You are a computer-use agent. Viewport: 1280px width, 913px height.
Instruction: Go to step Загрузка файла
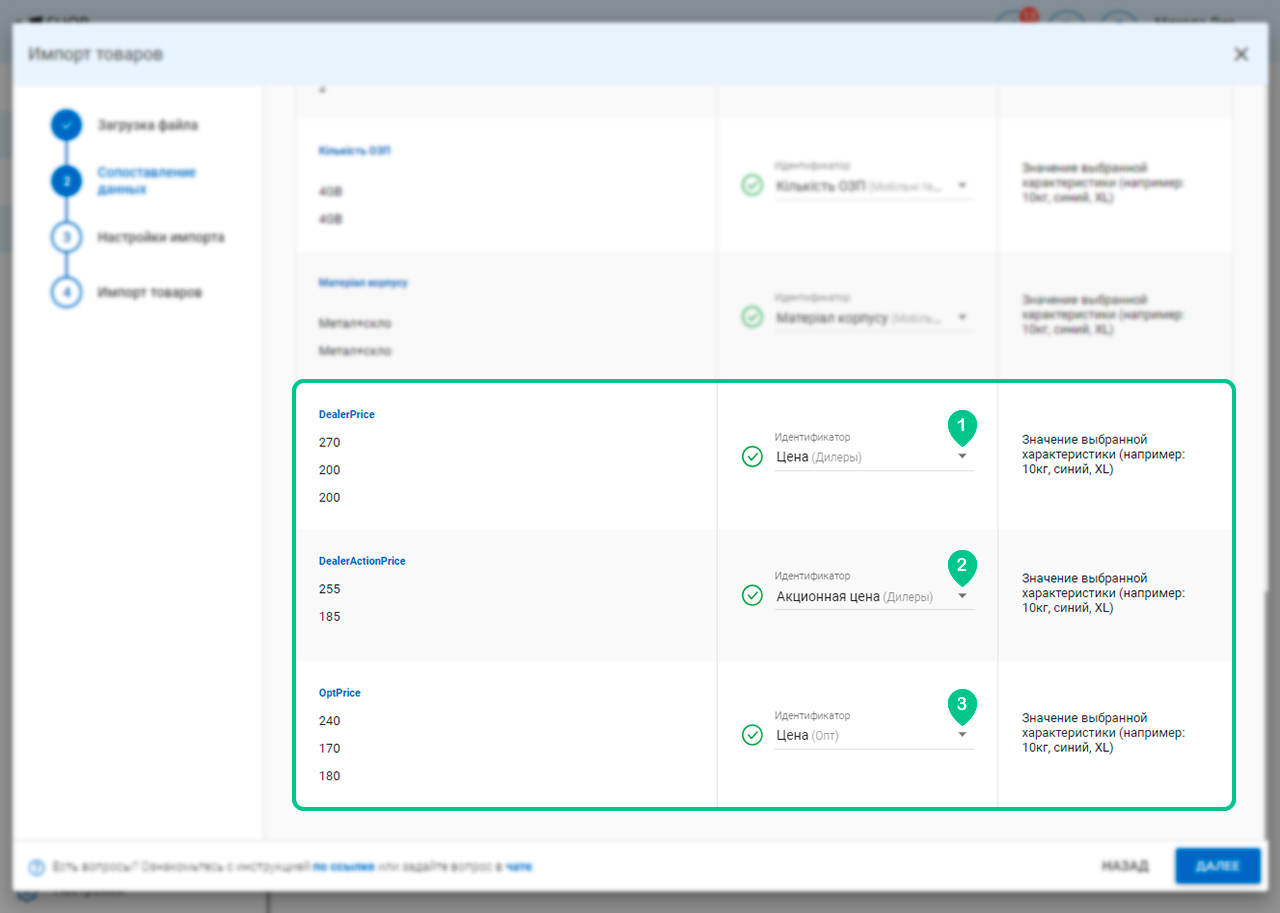click(148, 126)
